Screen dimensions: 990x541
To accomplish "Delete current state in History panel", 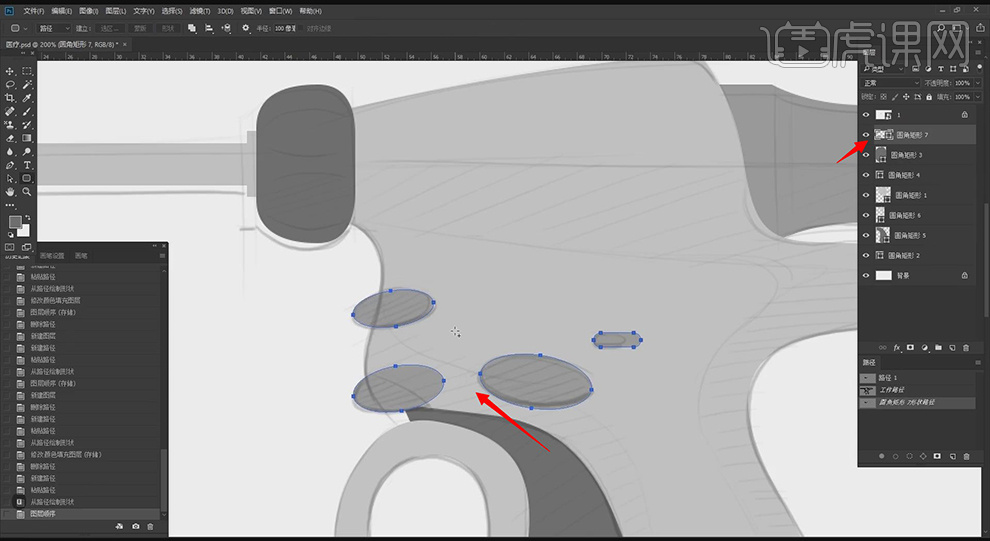I will click(x=150, y=526).
